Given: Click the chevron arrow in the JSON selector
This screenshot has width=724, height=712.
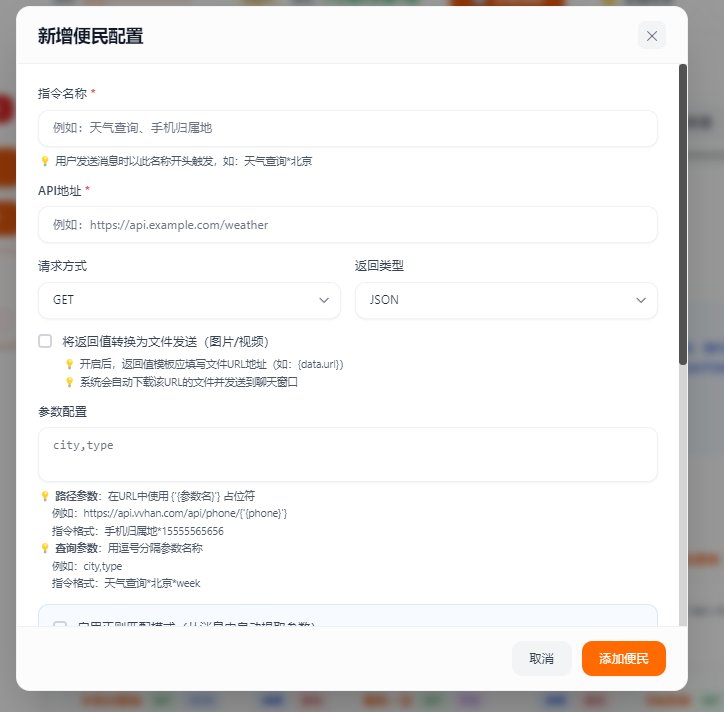Looking at the screenshot, I should tap(640, 300).
